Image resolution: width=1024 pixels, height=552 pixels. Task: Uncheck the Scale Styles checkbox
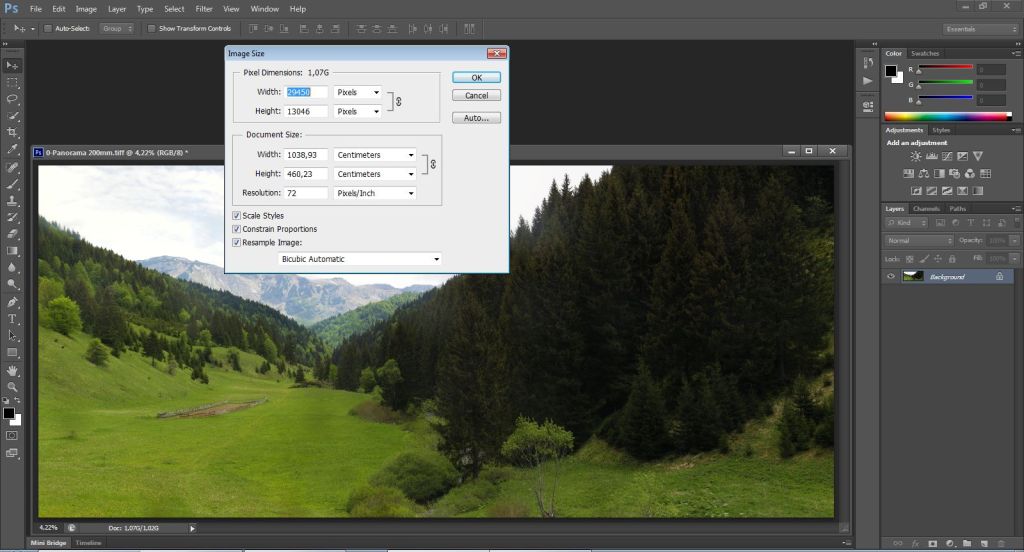tap(236, 215)
